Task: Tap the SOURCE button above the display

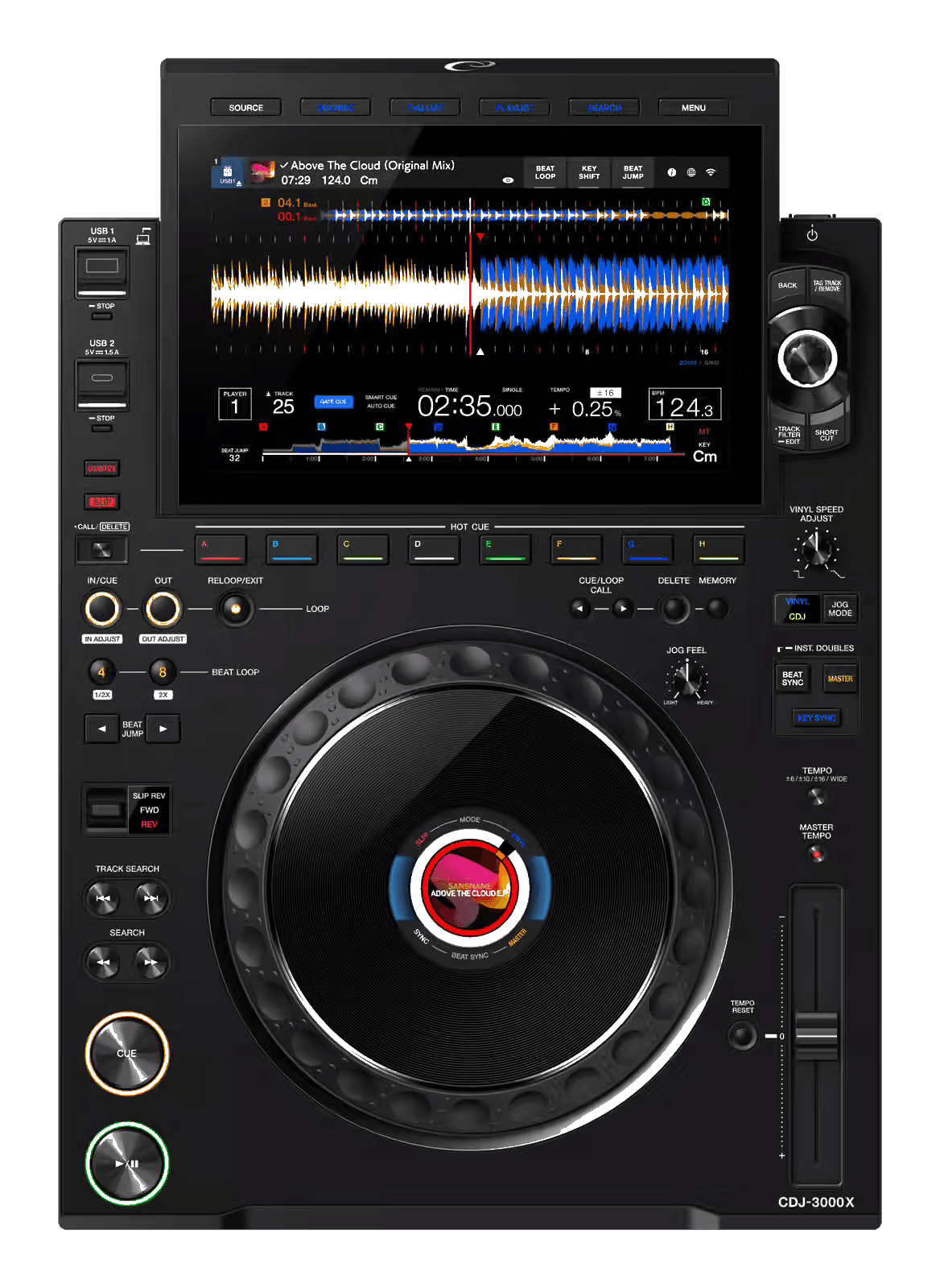Action: [x=246, y=107]
